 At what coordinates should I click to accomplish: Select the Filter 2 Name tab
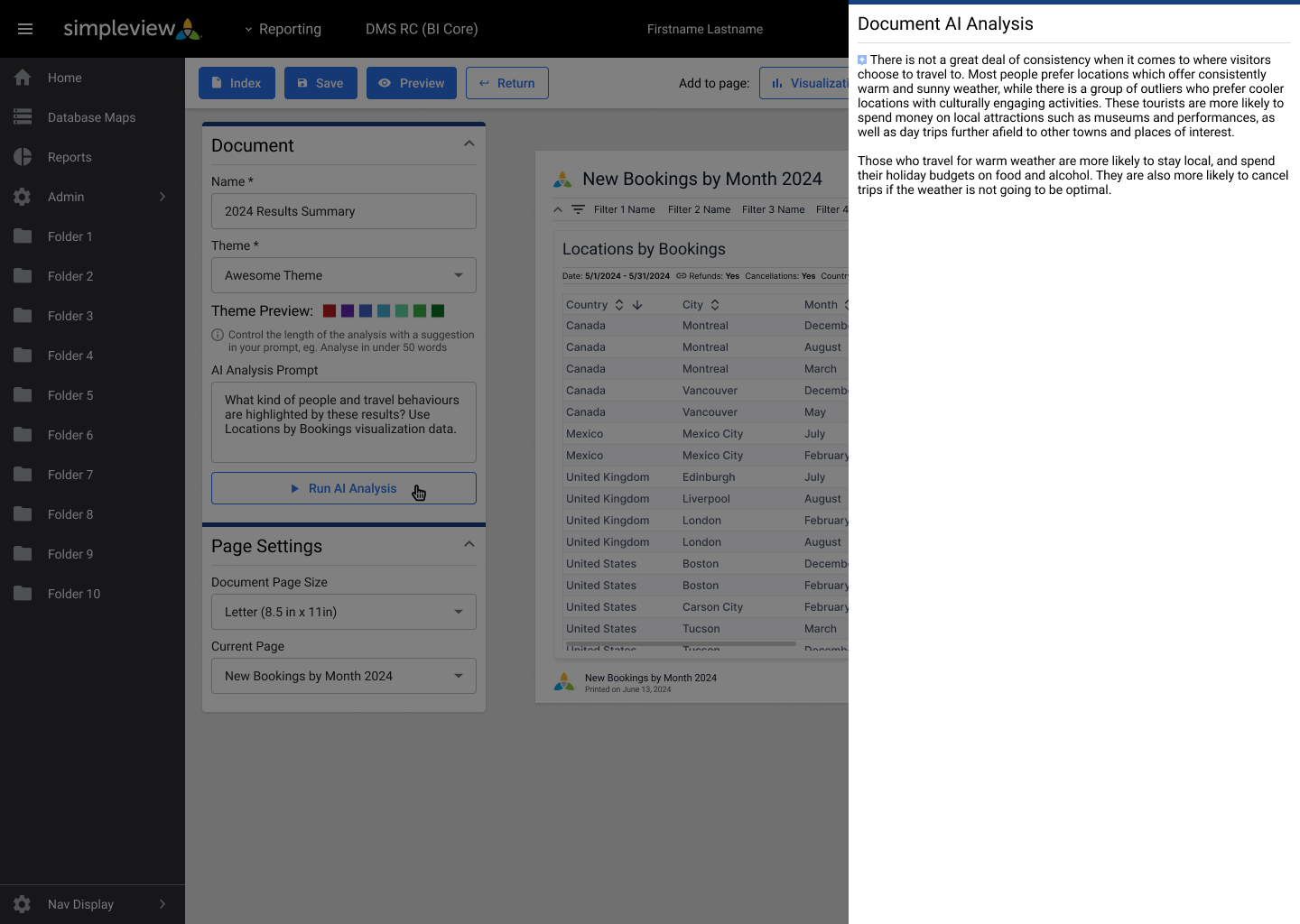click(x=699, y=209)
